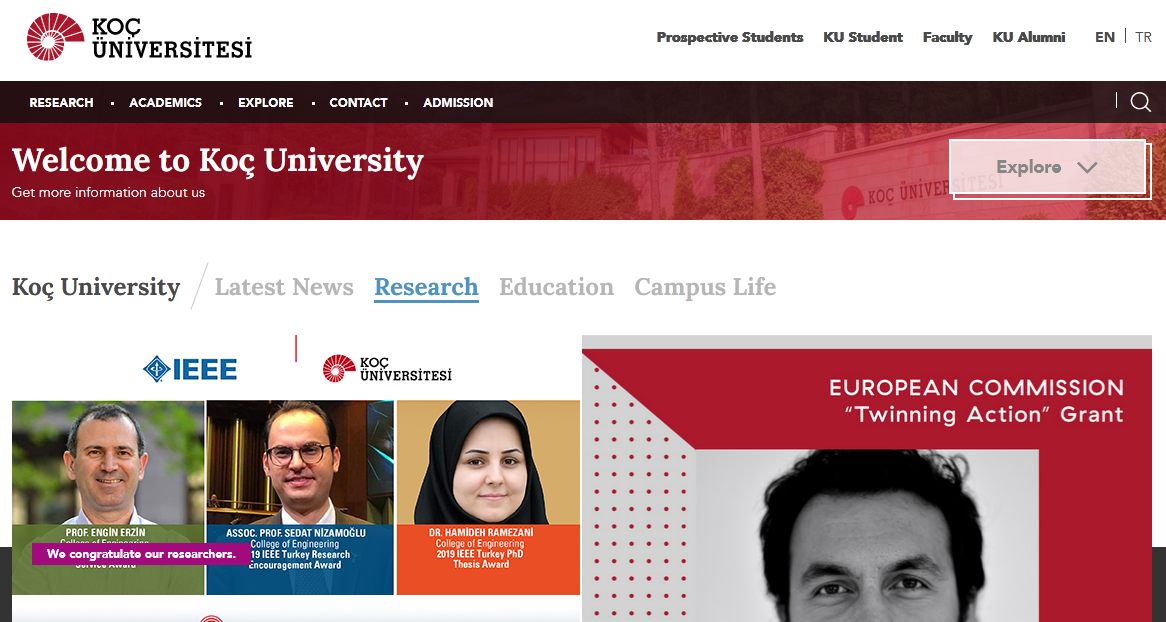Switch to the Campus Life tab
The height and width of the screenshot is (622, 1166).
pyautogui.click(x=705, y=286)
